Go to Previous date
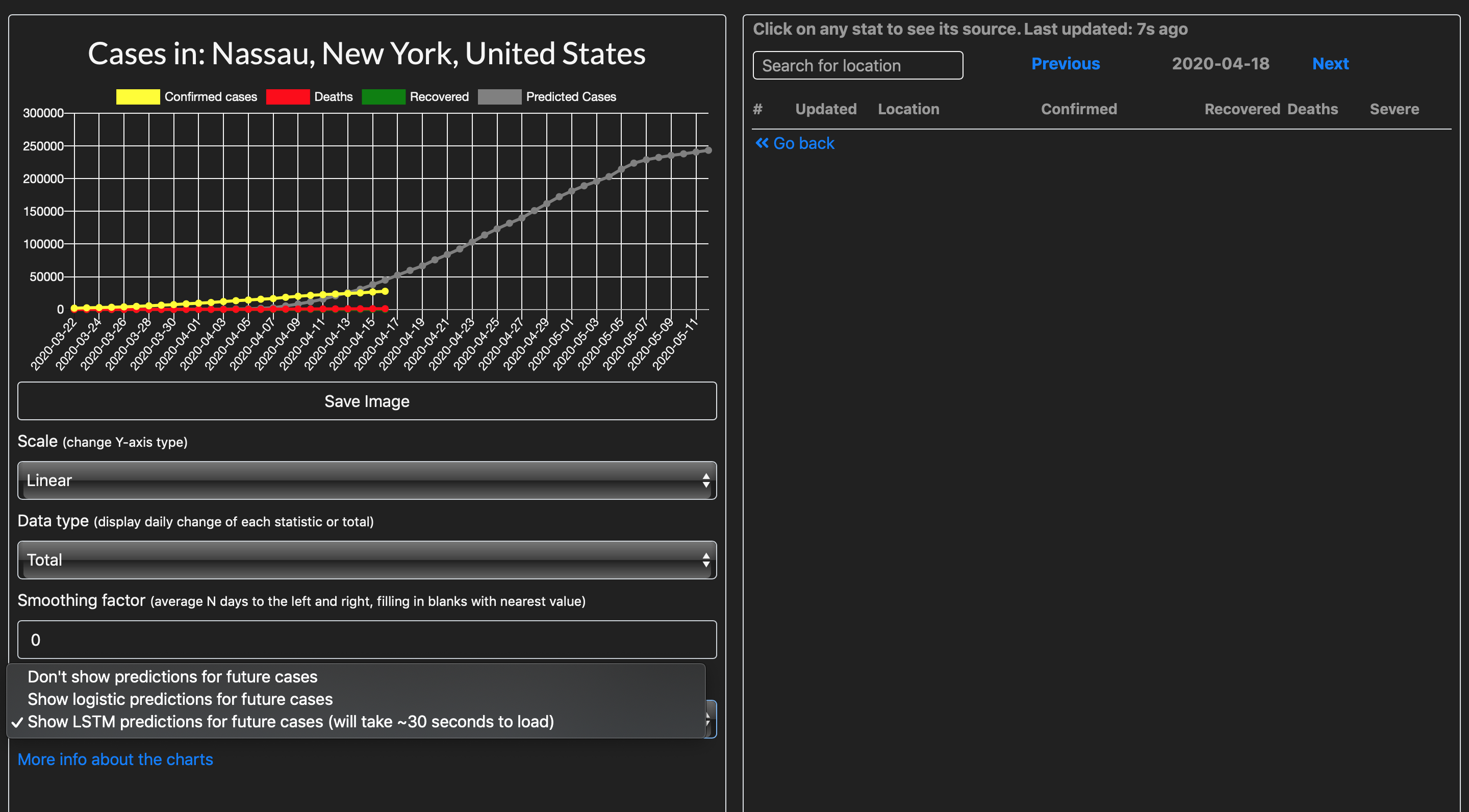The height and width of the screenshot is (812, 1469). [x=1065, y=63]
